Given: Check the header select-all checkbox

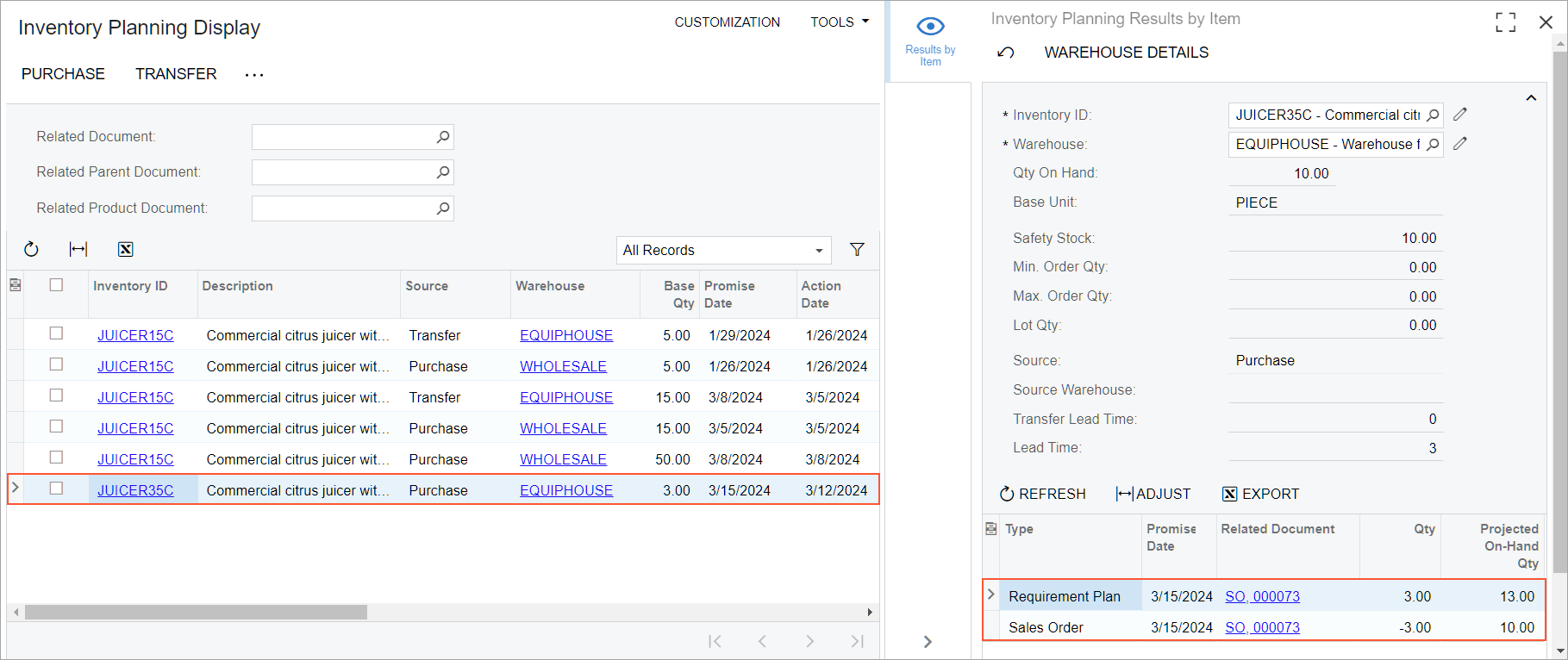Looking at the screenshot, I should (x=57, y=285).
